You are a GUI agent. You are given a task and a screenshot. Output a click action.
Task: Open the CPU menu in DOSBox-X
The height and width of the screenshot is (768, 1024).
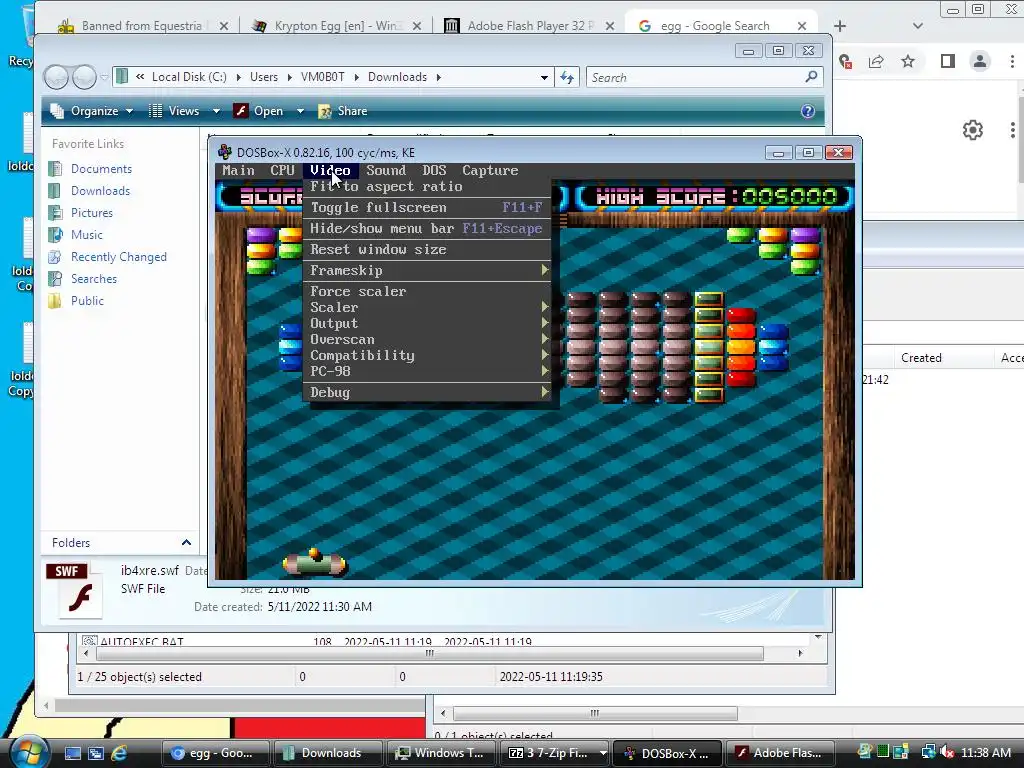pyautogui.click(x=282, y=170)
